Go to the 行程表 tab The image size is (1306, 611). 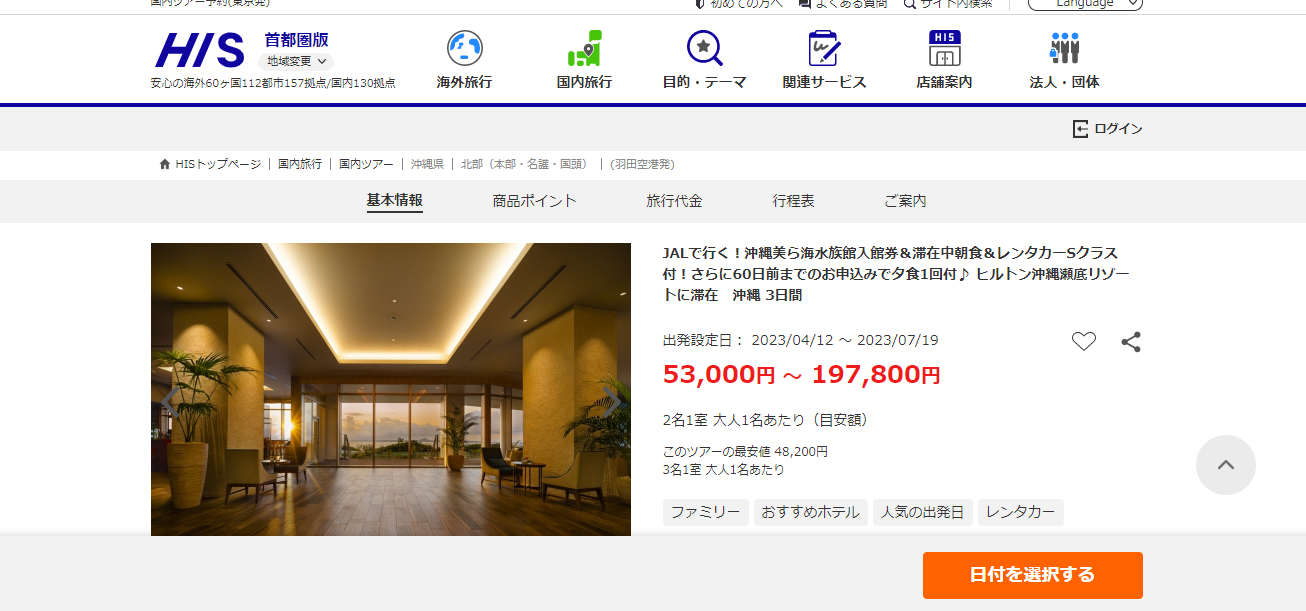[793, 201]
